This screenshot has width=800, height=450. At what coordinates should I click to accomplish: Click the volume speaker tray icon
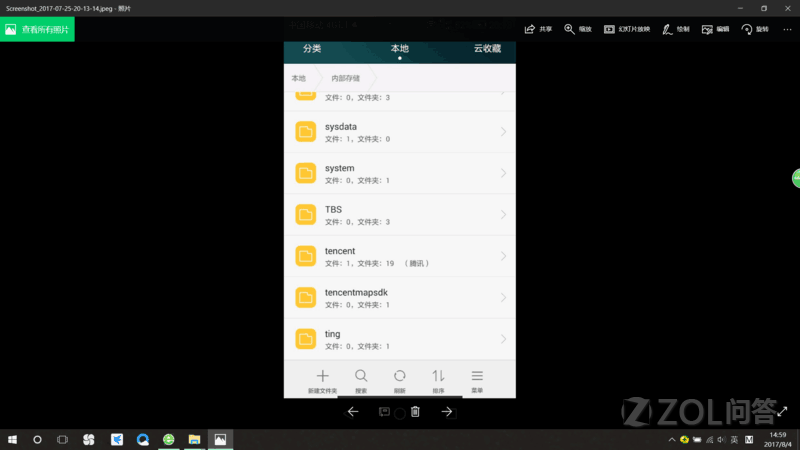coord(721,439)
